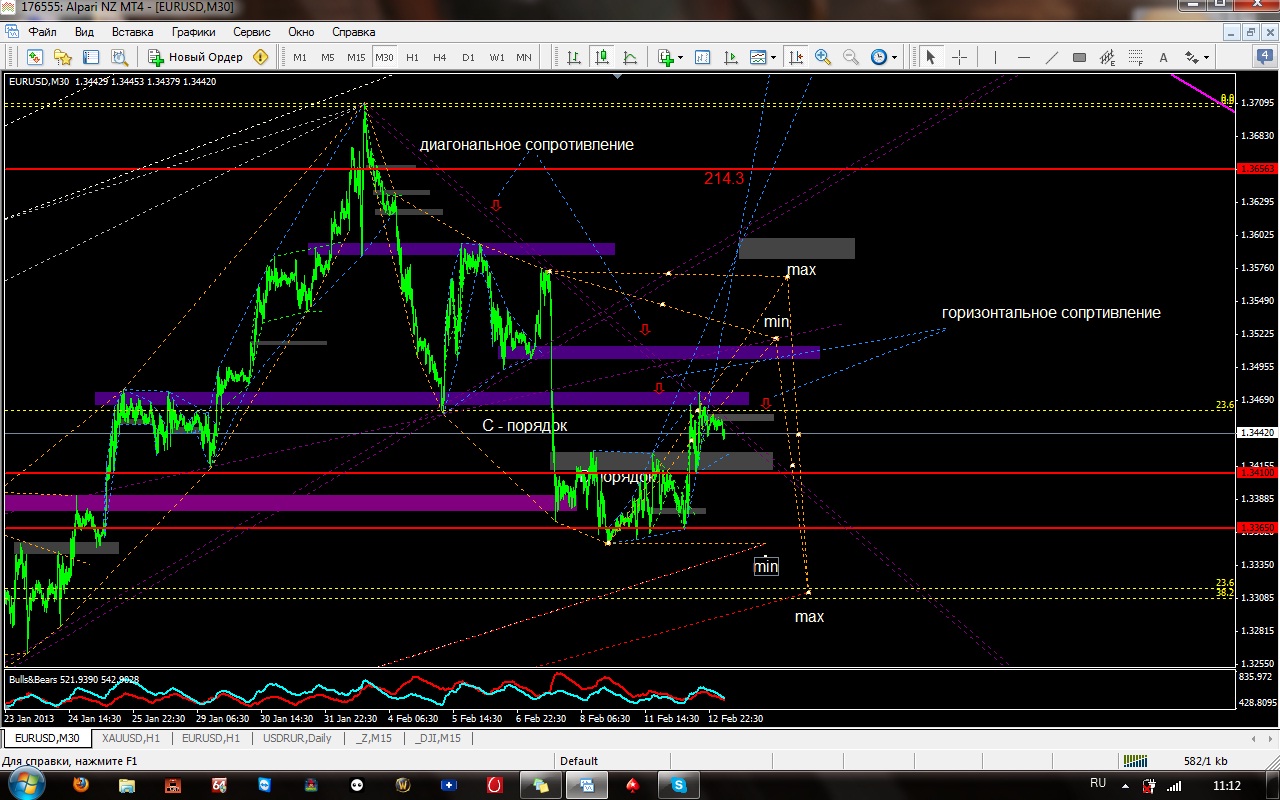Viewport: 1280px width, 800px height.
Task: Open the chat notification icon showing 4
Action: (x=1263, y=57)
